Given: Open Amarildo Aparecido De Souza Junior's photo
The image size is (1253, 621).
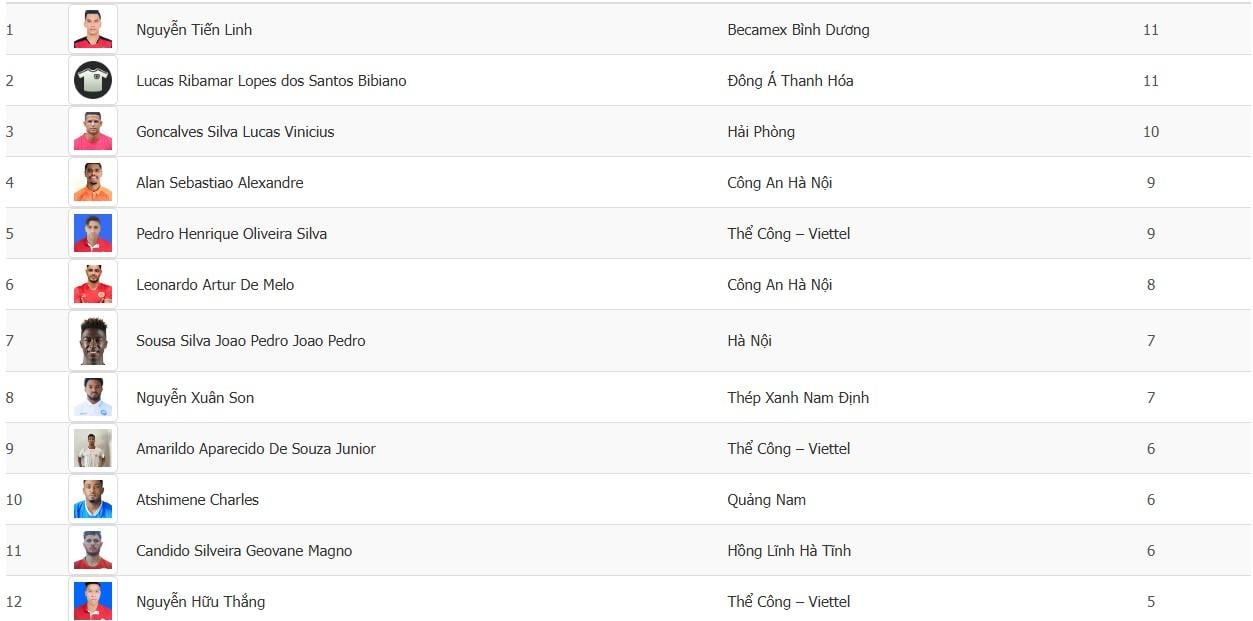Looking at the screenshot, I should point(93,448).
